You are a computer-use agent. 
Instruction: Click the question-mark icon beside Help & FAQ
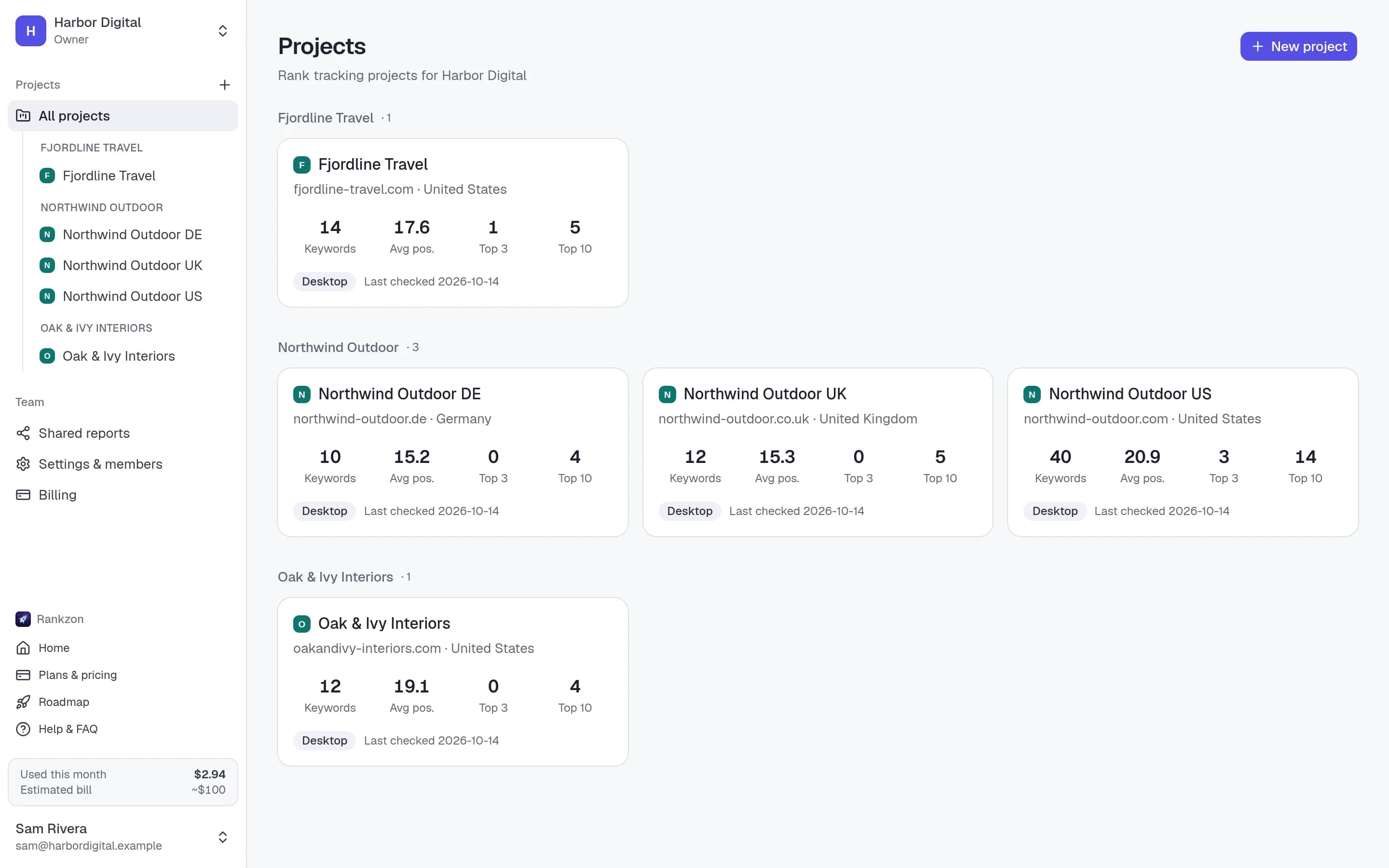click(23, 729)
